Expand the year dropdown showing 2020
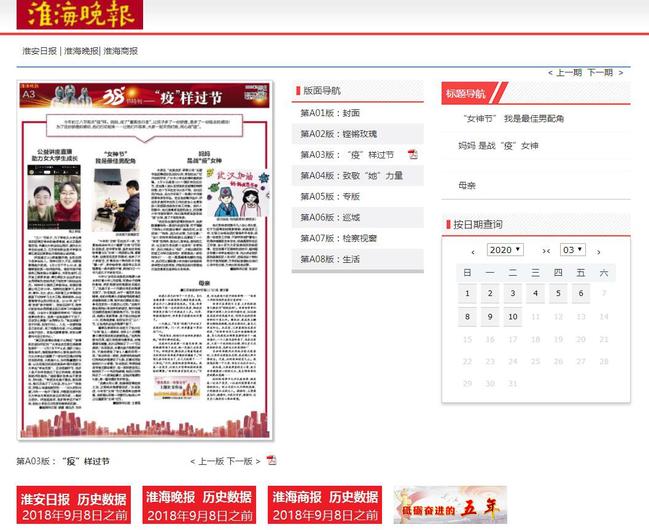The width and height of the screenshot is (649, 530). tap(505, 250)
